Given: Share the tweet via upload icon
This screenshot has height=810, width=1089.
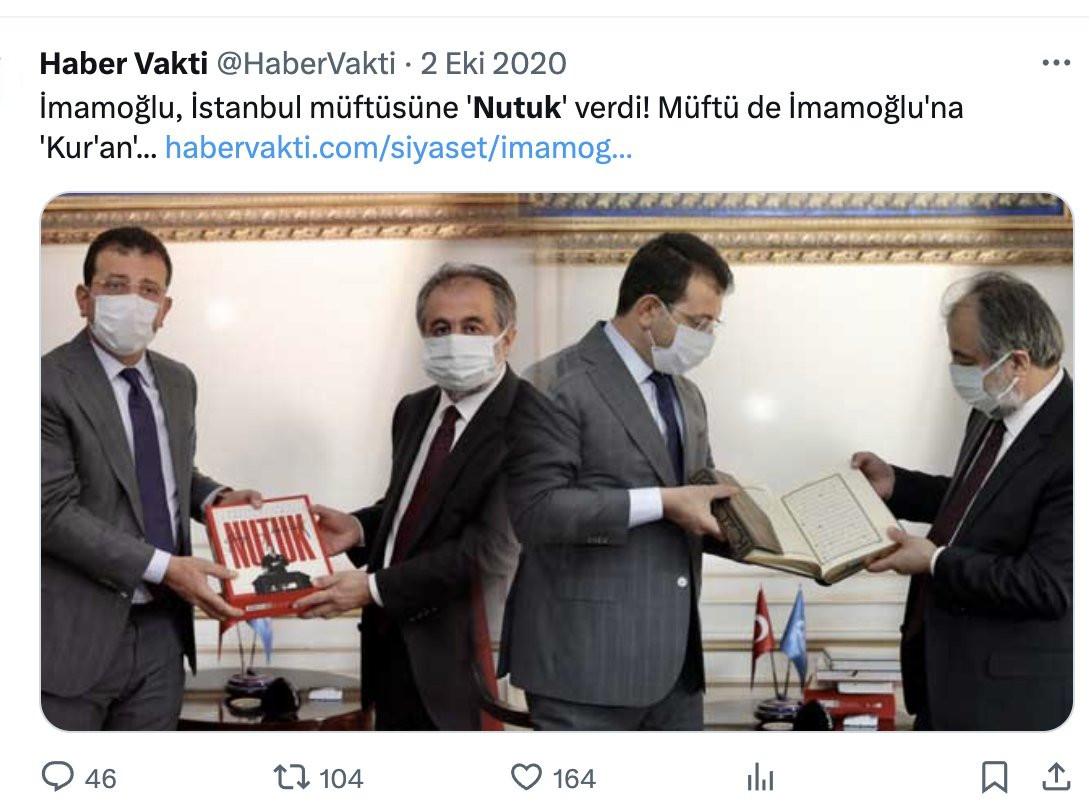Looking at the screenshot, I should (1056, 777).
